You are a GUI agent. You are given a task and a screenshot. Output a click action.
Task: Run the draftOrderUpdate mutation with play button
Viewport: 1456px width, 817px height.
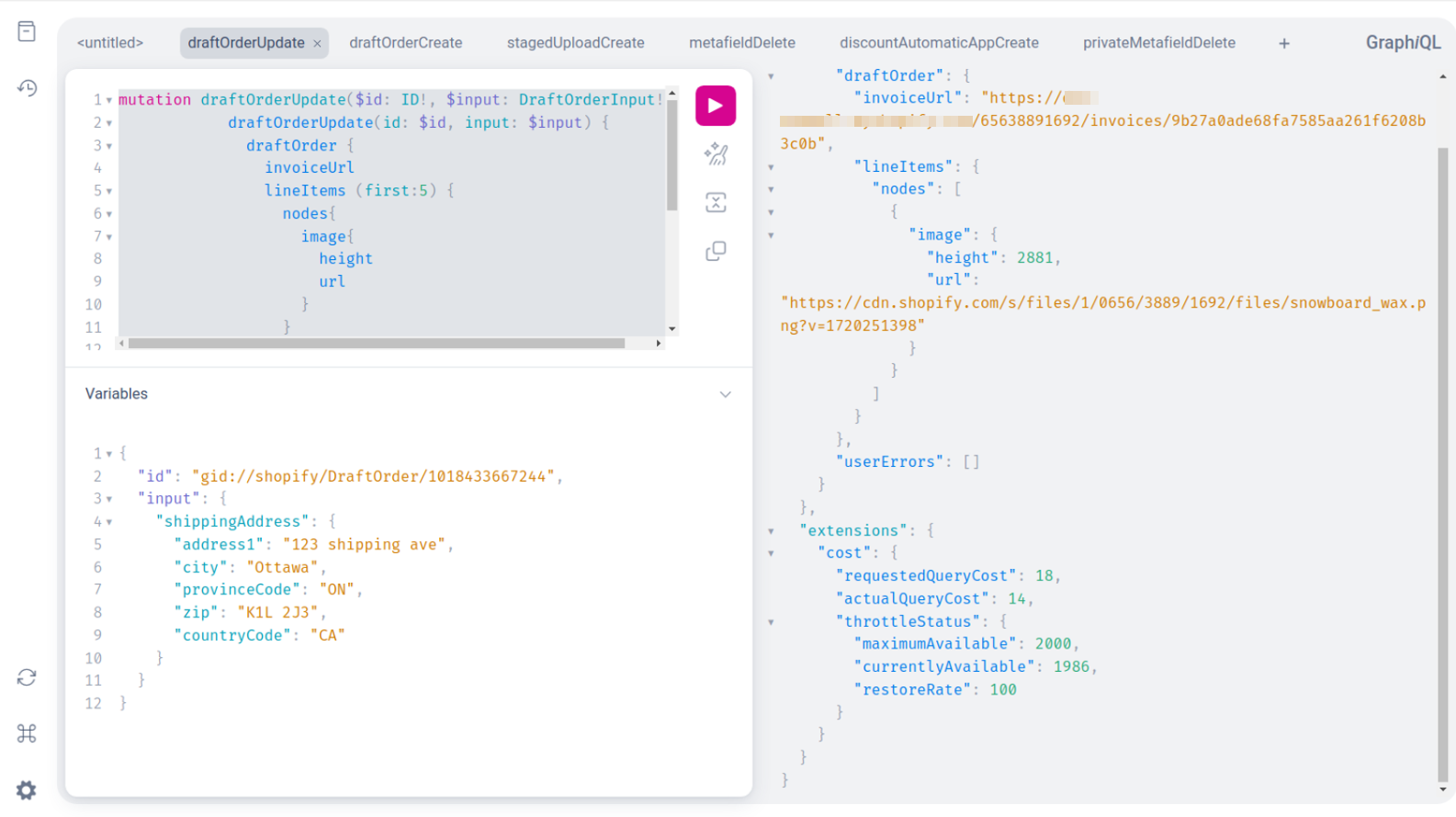[715, 106]
